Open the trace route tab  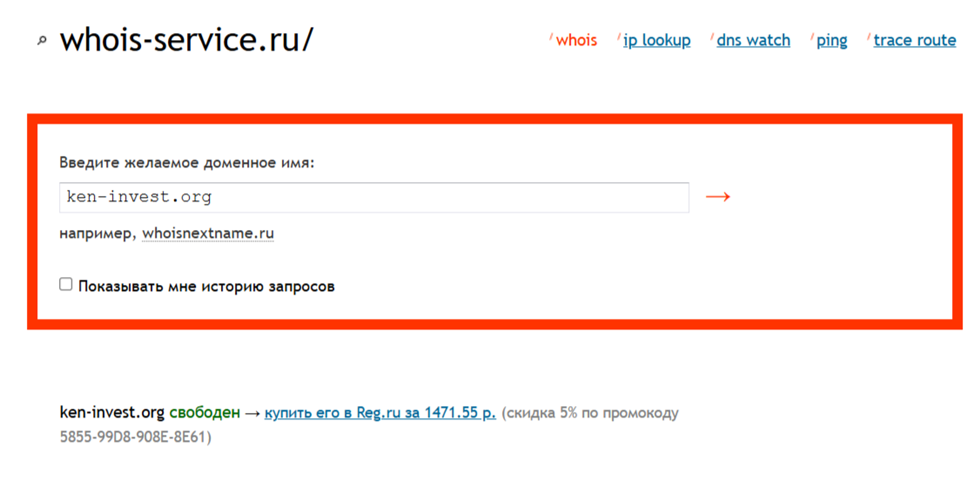[914, 40]
